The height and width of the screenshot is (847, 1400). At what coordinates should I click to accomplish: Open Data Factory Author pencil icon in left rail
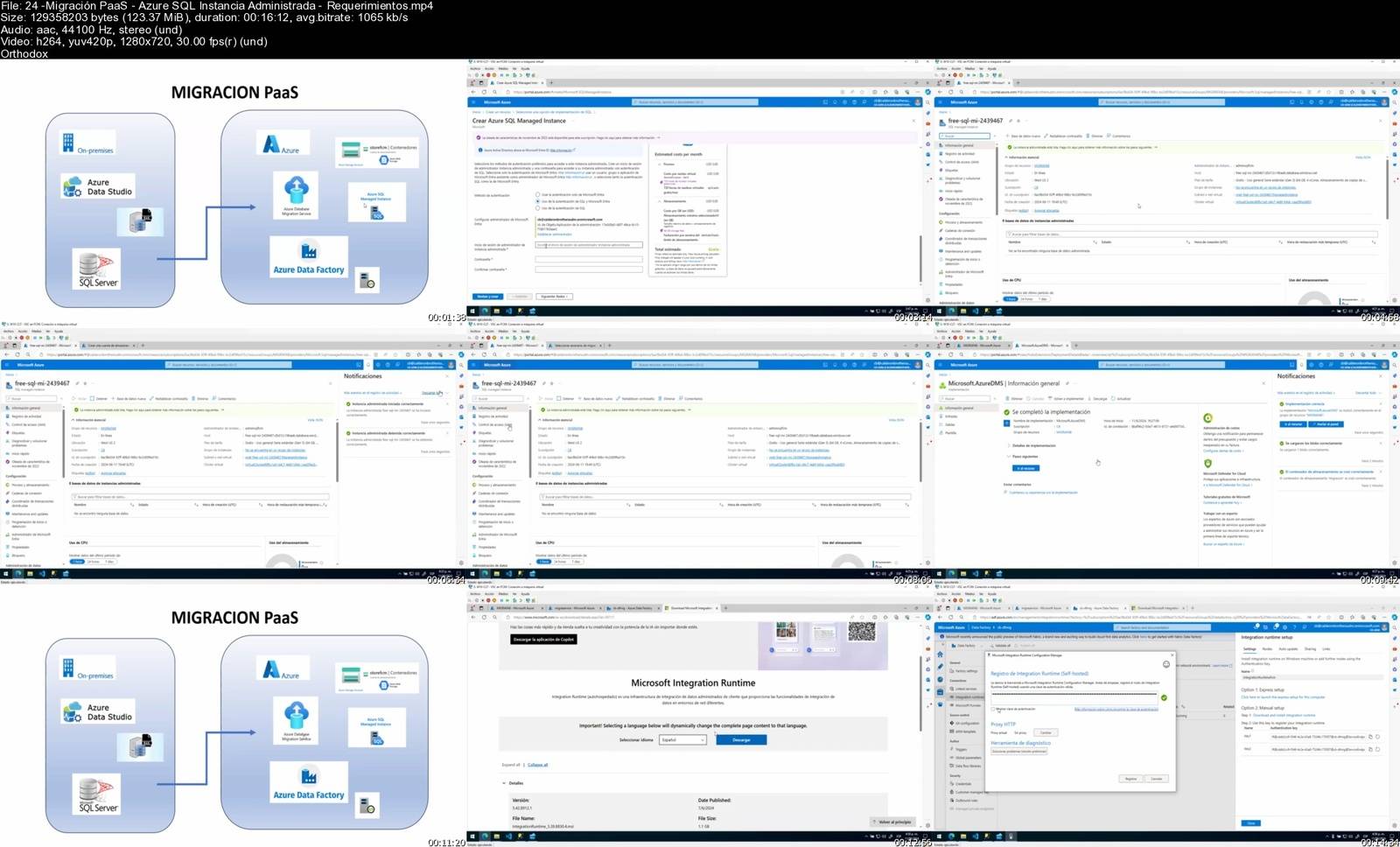[940, 667]
